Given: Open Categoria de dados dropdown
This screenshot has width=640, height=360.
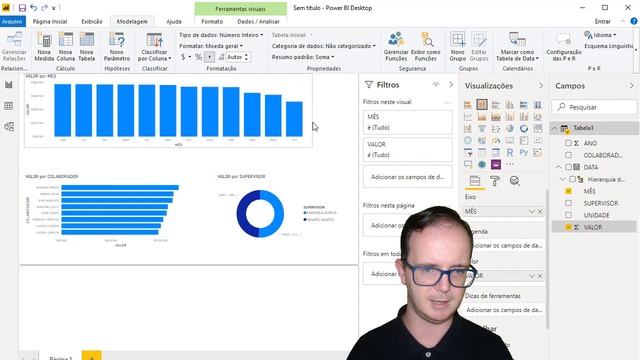Looking at the screenshot, I should point(324,46).
